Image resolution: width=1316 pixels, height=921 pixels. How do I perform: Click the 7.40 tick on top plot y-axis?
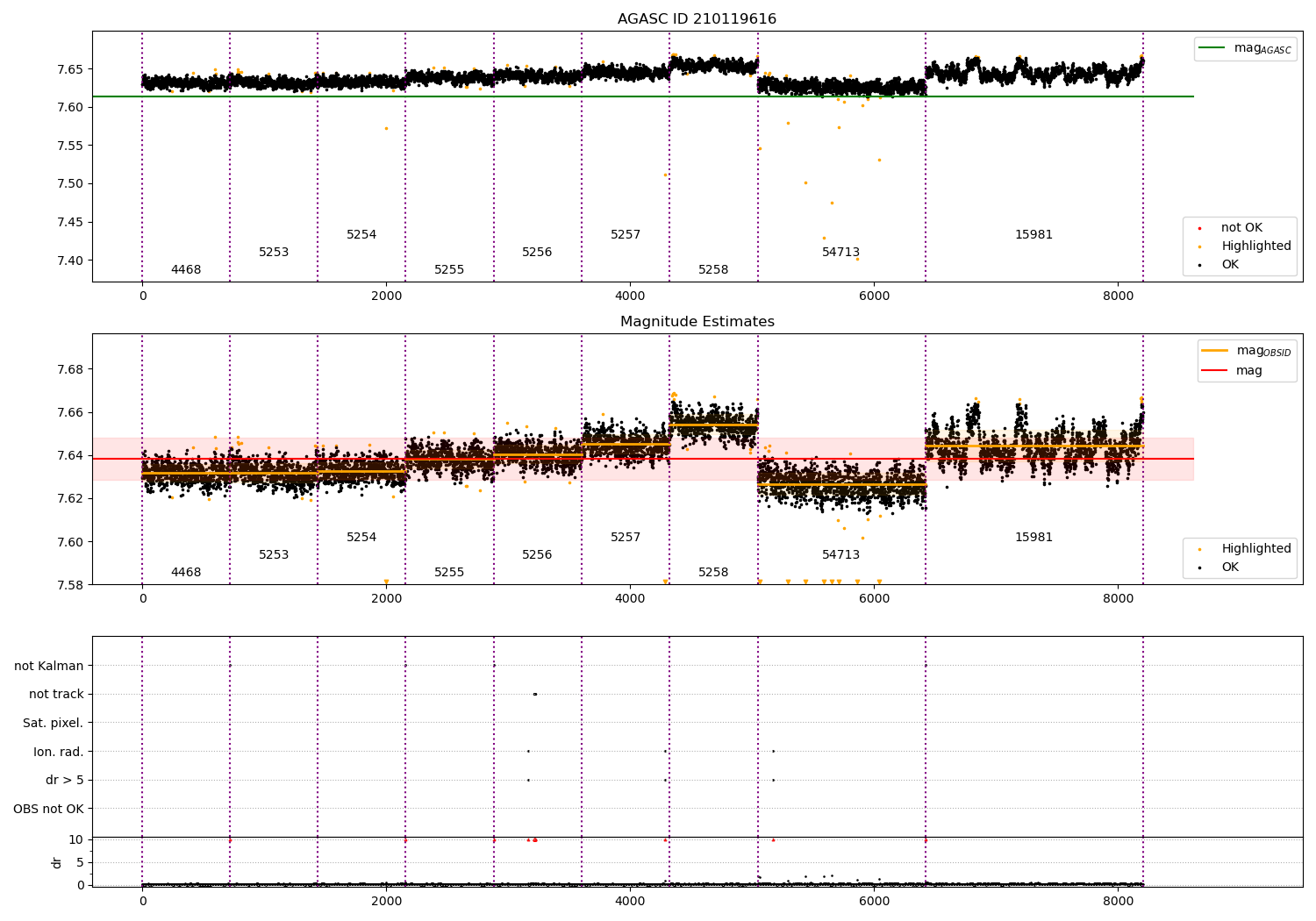click(x=71, y=261)
